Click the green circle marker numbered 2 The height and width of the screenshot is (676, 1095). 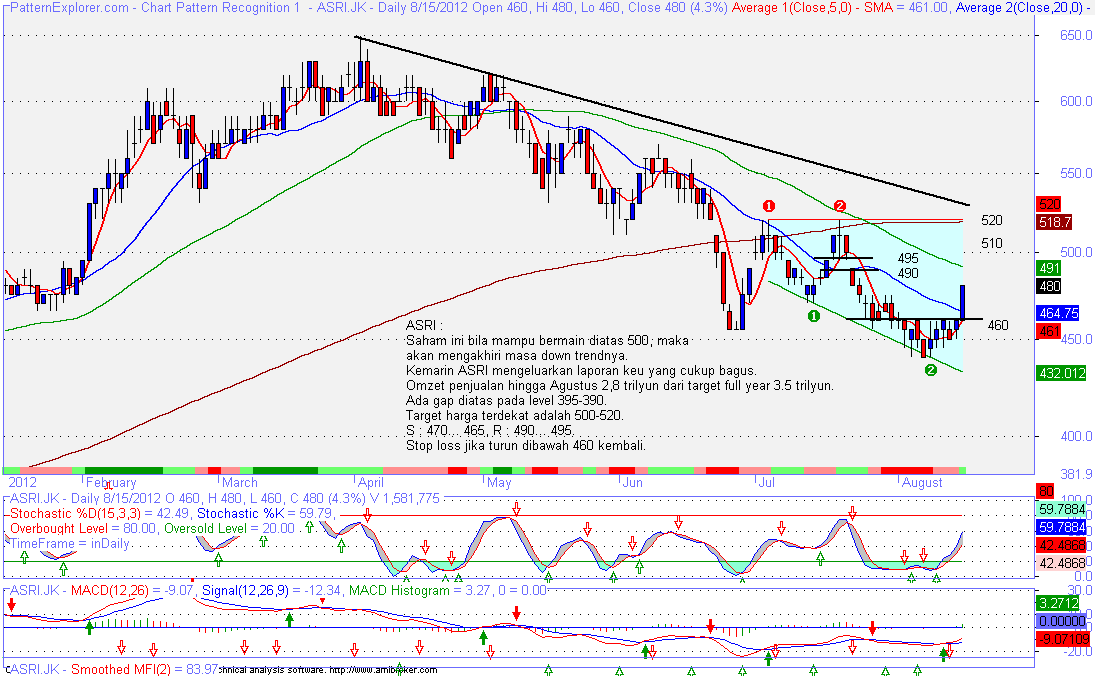tap(930, 371)
